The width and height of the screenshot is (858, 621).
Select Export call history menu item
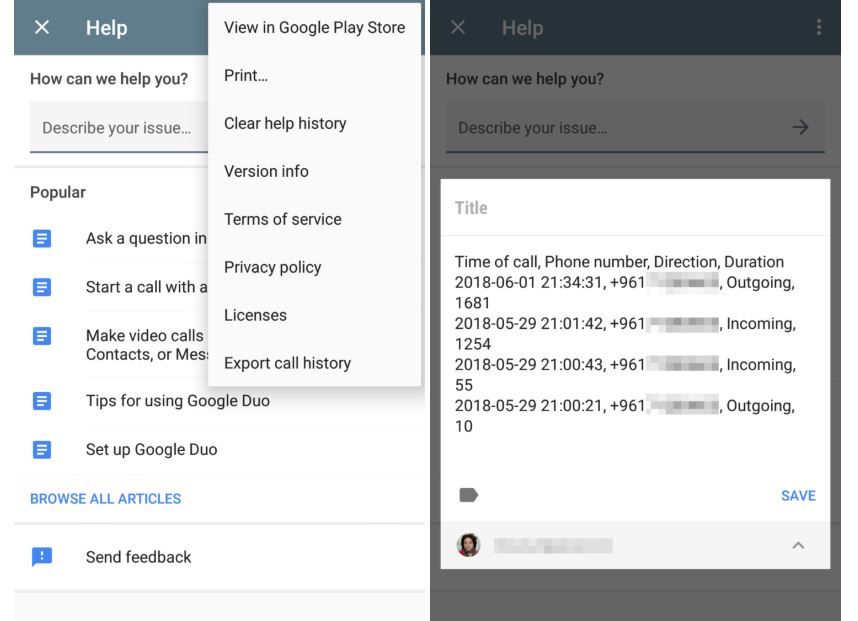click(x=287, y=363)
